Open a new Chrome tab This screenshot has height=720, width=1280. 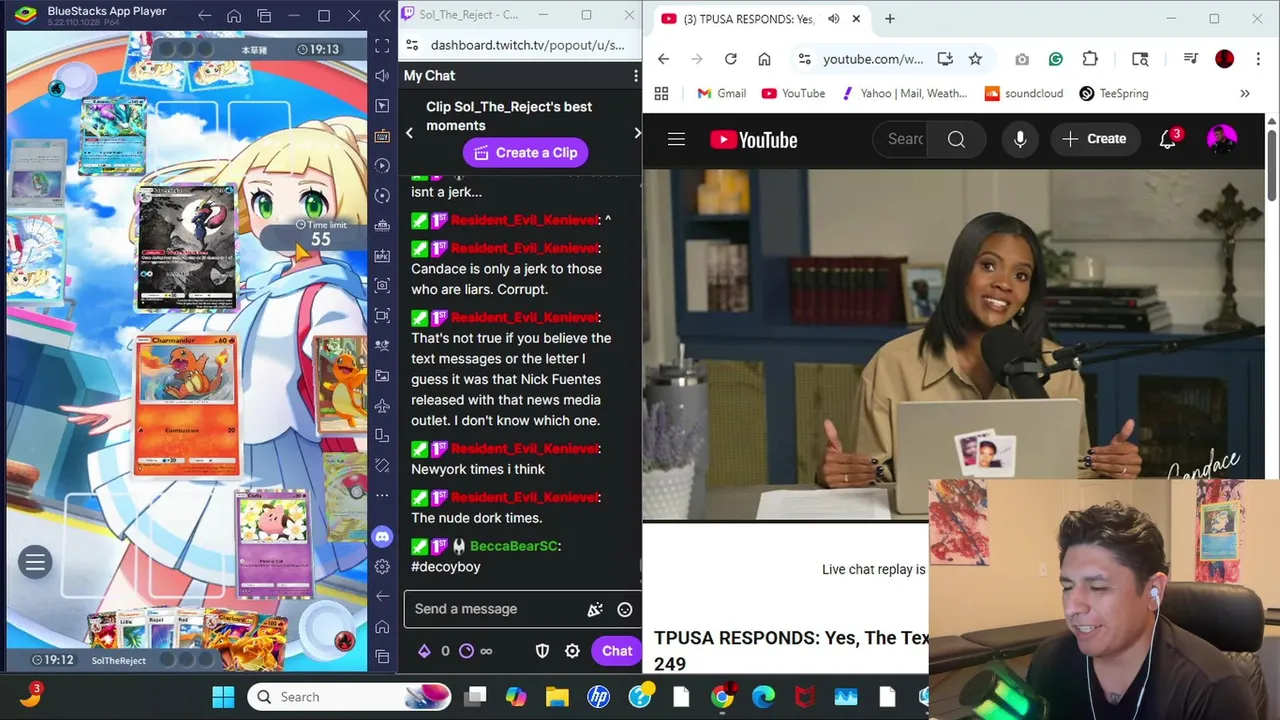(x=889, y=19)
